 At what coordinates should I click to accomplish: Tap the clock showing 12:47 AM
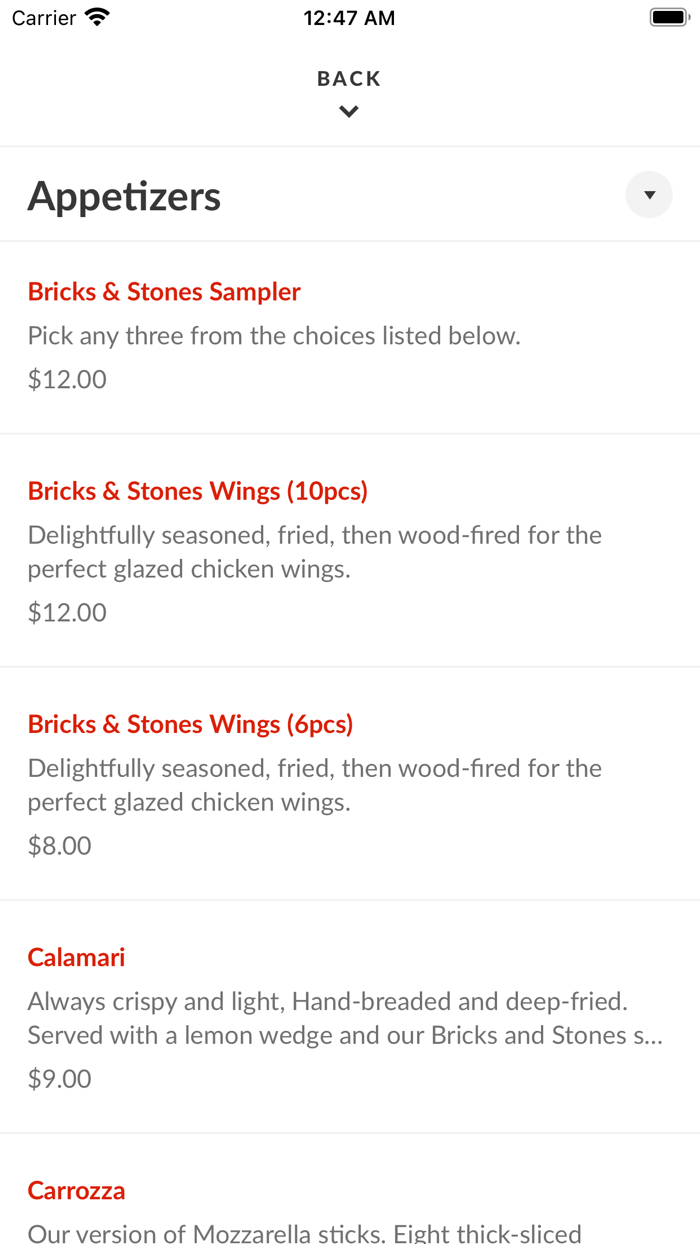[x=349, y=16]
